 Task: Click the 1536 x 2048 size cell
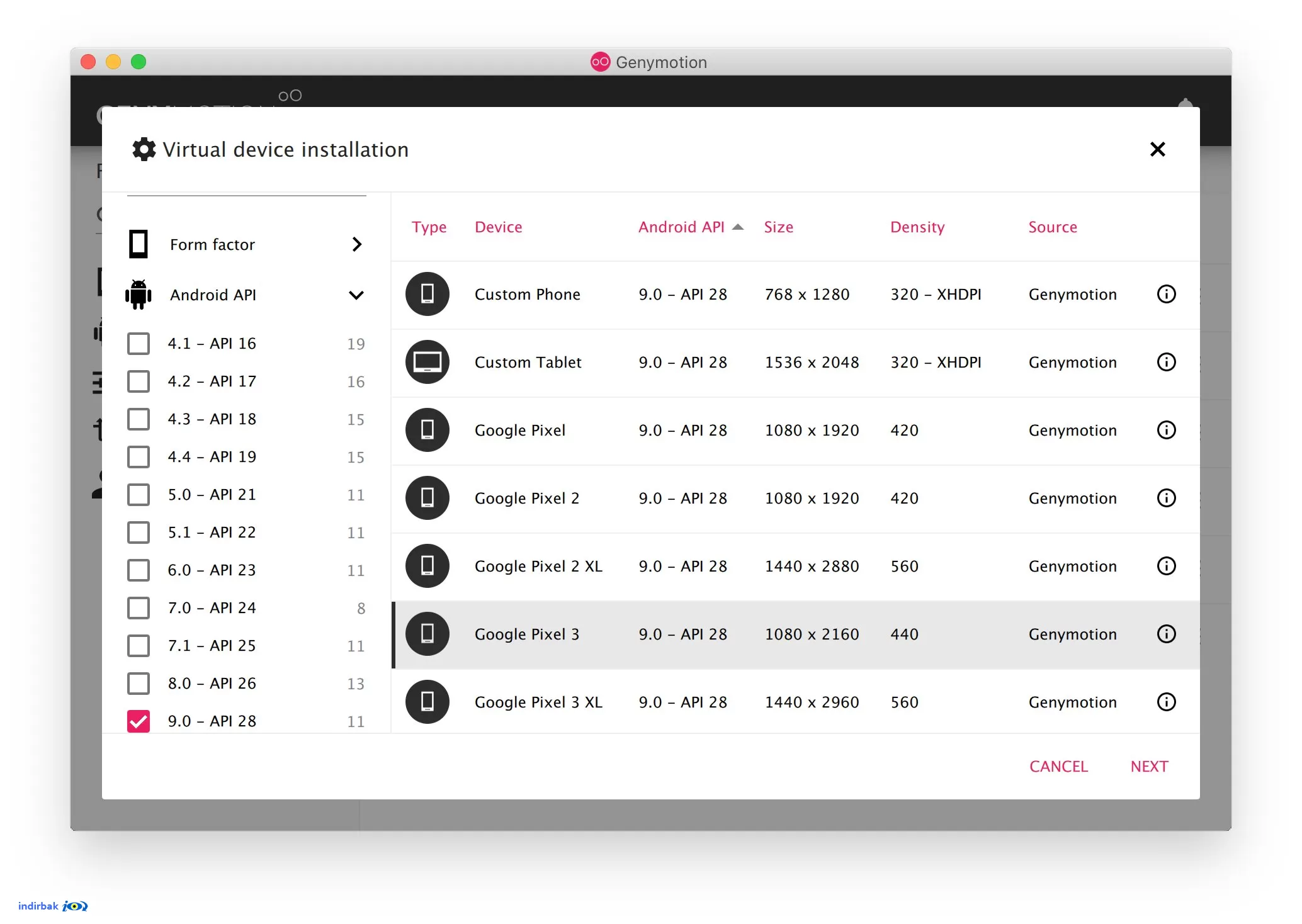[812, 363]
